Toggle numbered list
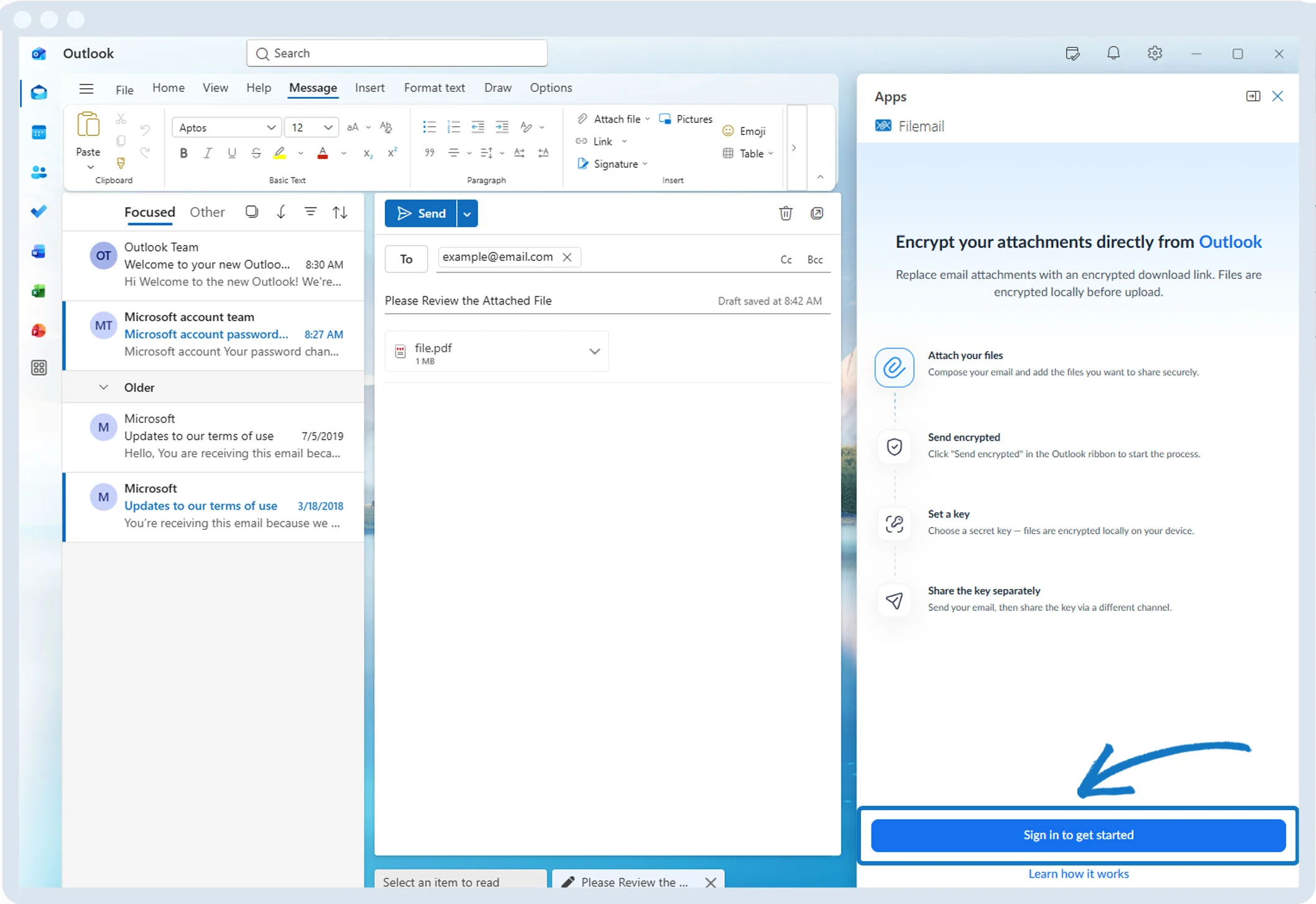The width and height of the screenshot is (1316, 904). coord(453,127)
